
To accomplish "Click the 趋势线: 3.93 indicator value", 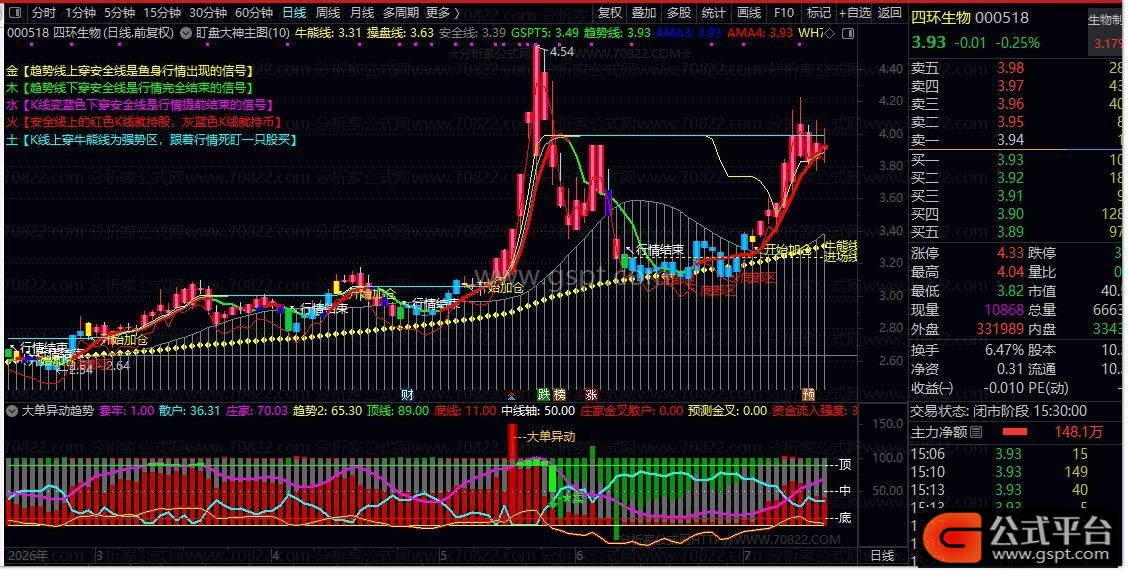I will 617,32.
